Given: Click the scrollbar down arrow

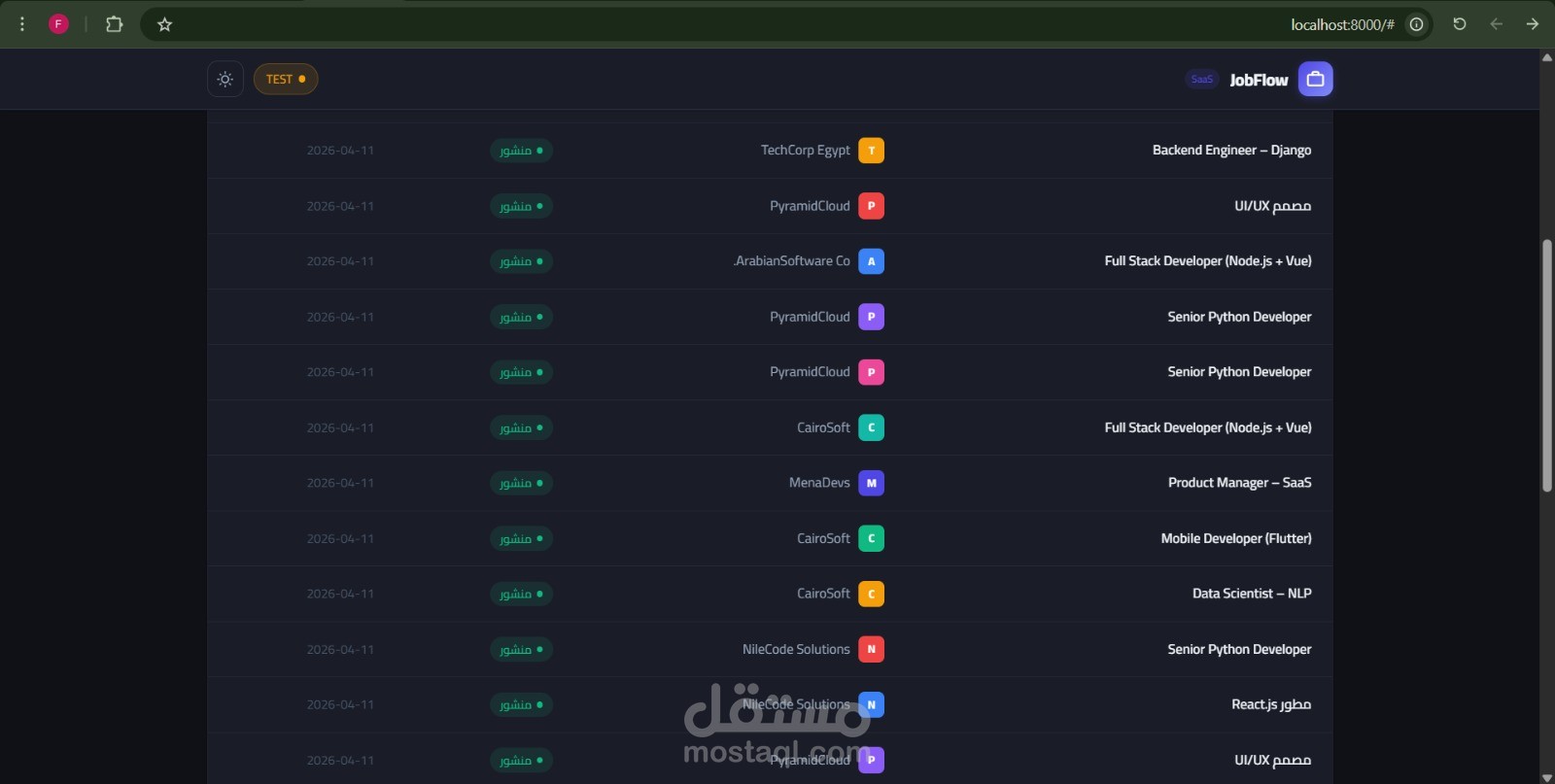Looking at the screenshot, I should 1547,777.
